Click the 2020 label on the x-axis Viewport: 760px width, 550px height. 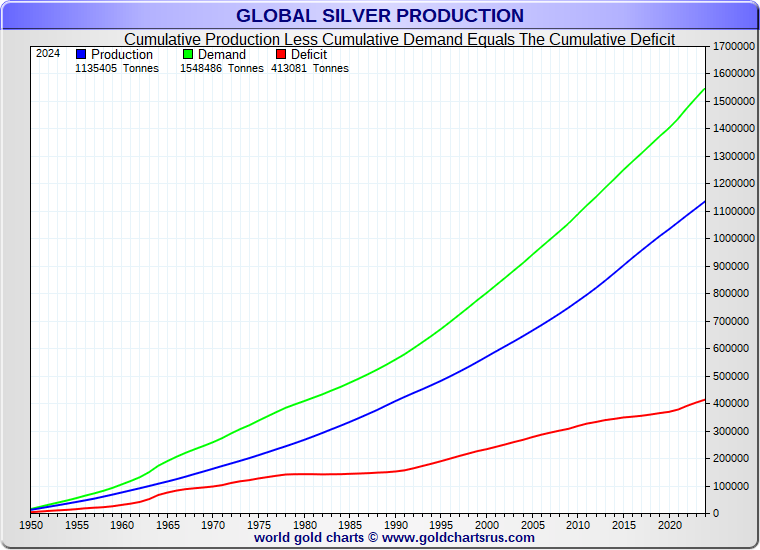click(x=668, y=524)
